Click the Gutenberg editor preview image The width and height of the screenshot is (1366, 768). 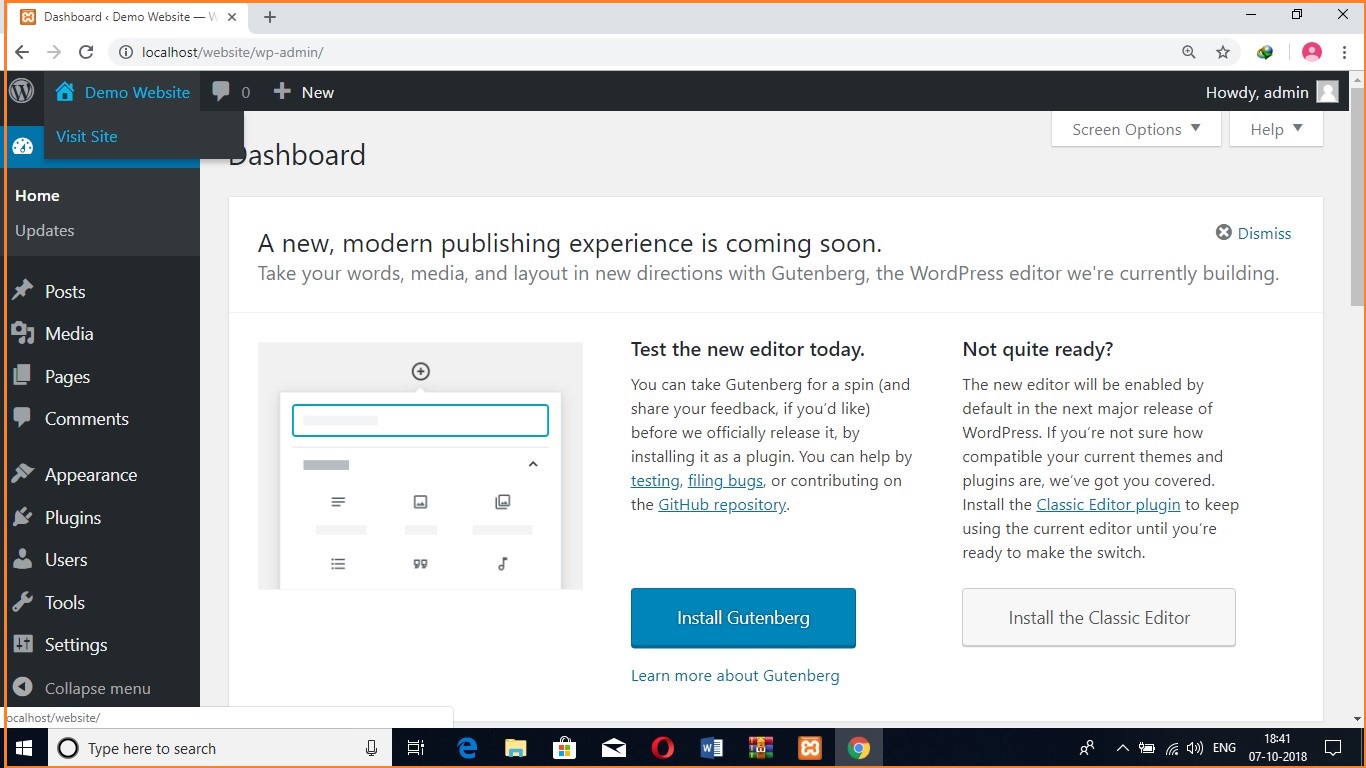(x=420, y=465)
